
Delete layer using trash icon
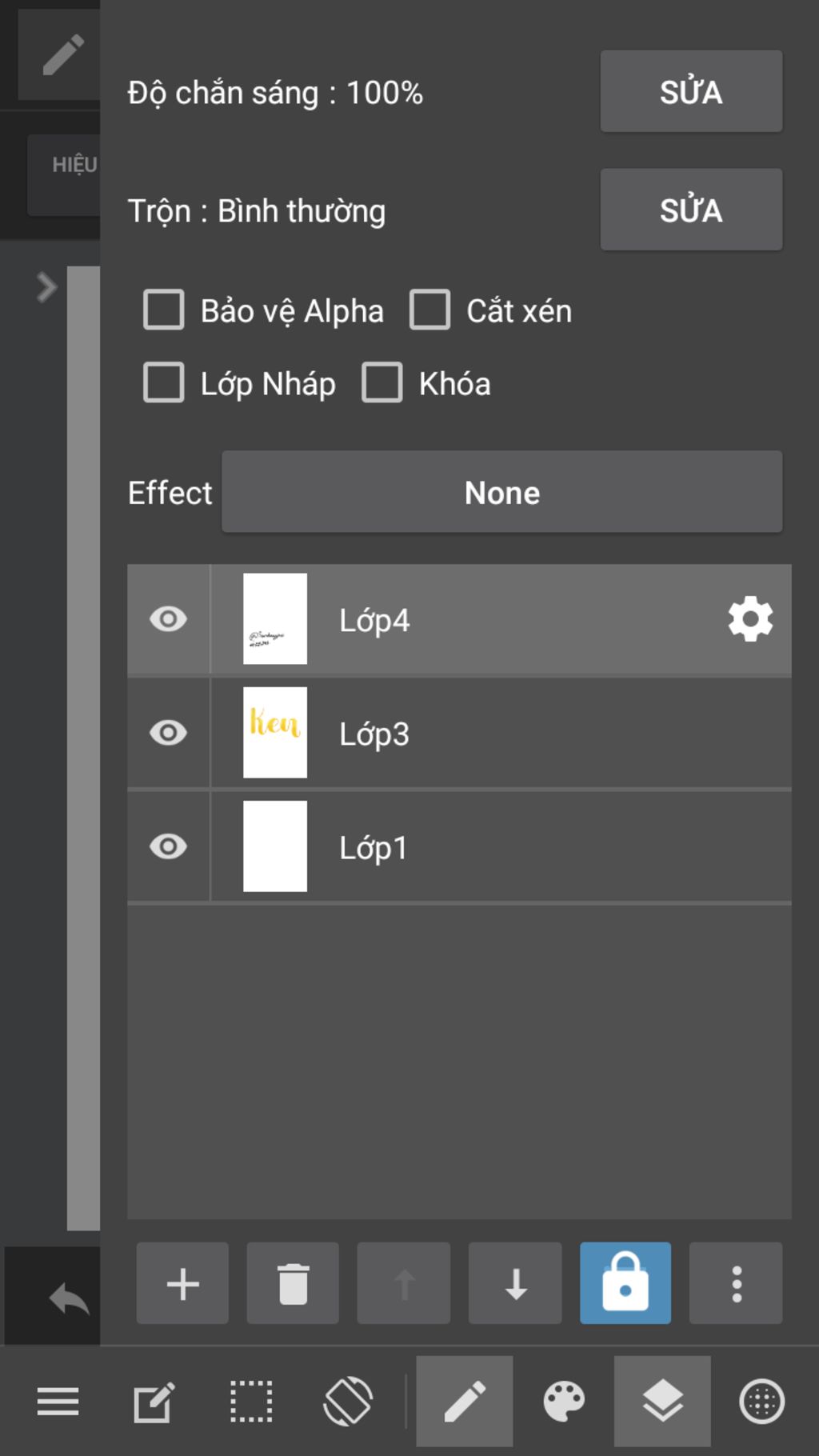tap(293, 1283)
